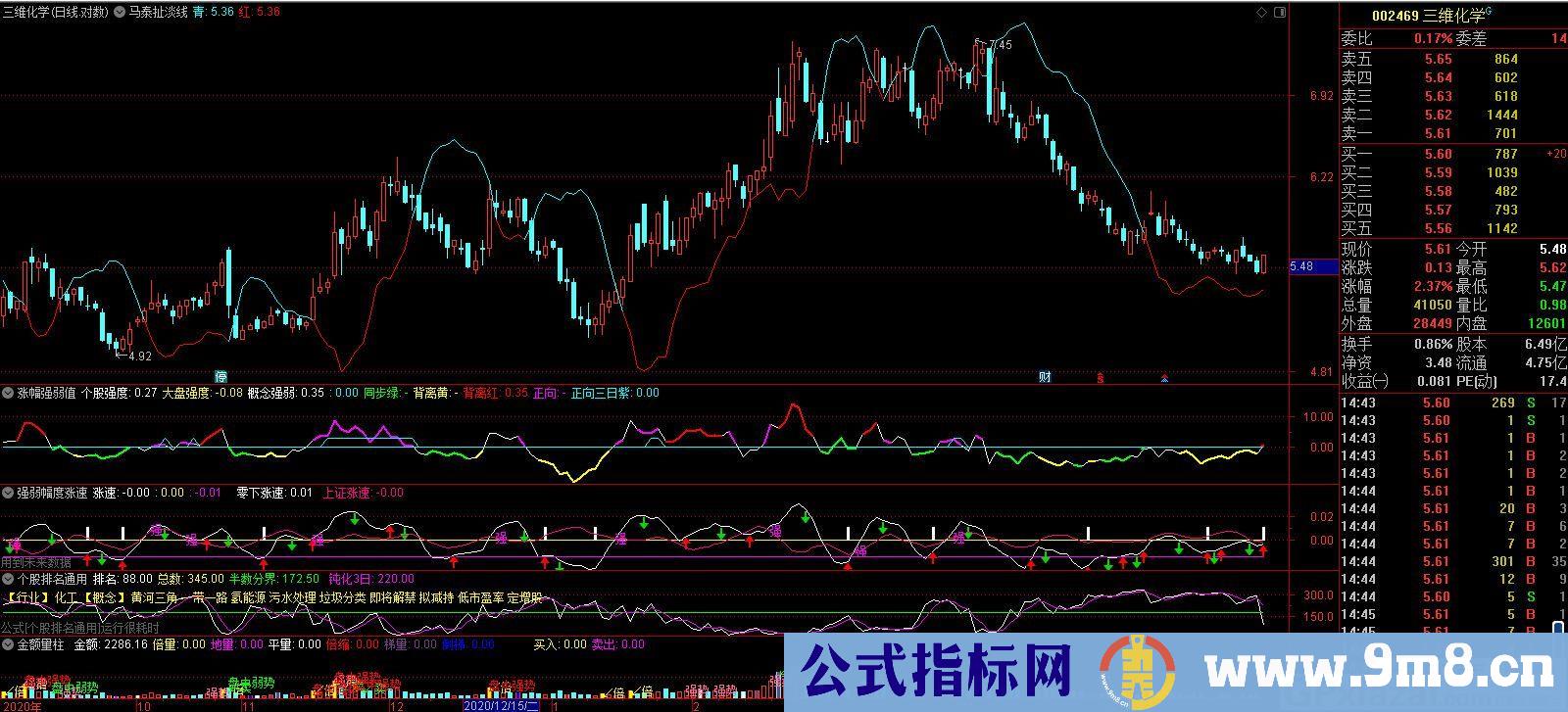
Task: Click the 2020年 label on time axis
Action: point(23,705)
